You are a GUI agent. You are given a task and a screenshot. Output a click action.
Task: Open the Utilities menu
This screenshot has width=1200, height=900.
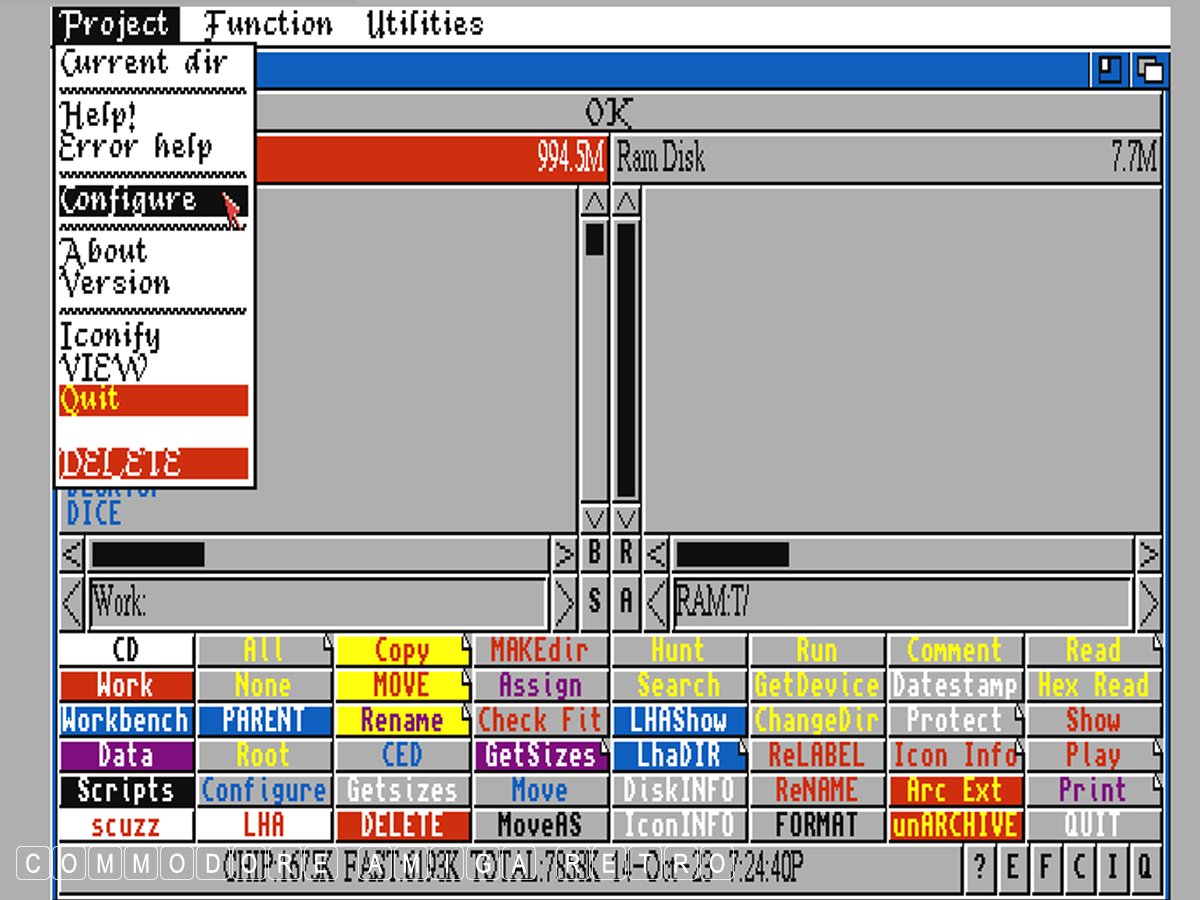424,24
